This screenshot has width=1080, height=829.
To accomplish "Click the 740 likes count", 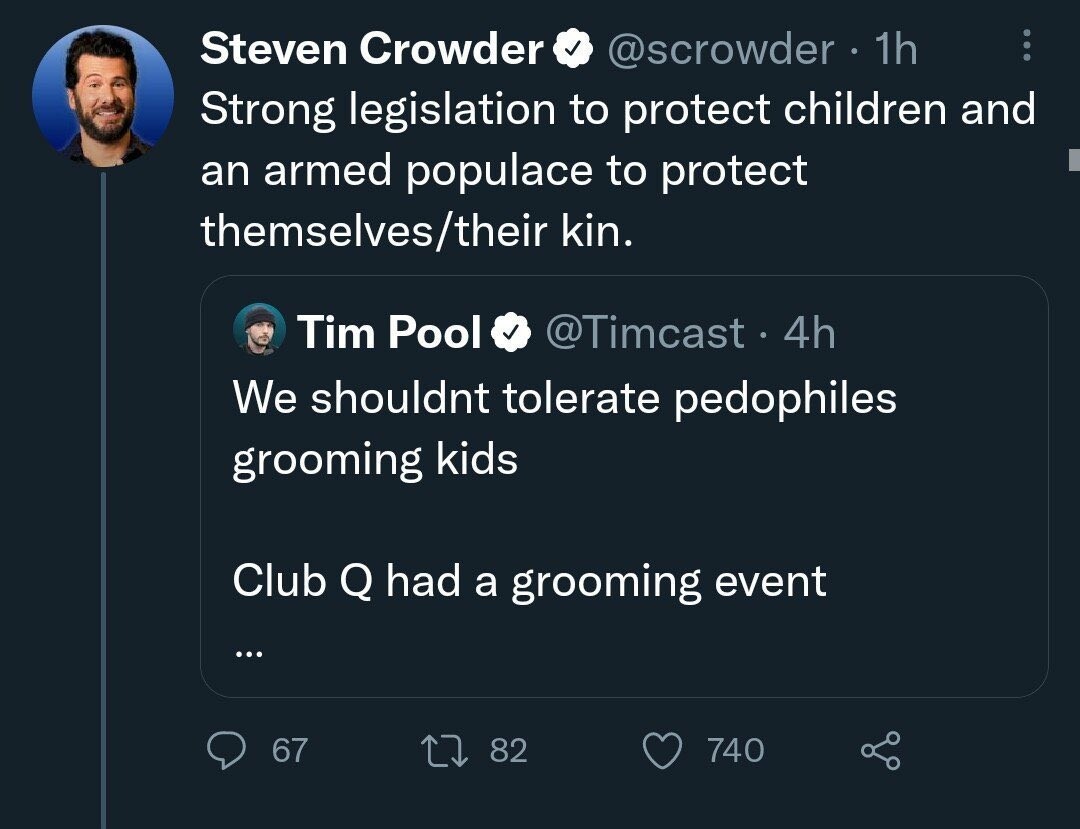I will coord(735,750).
